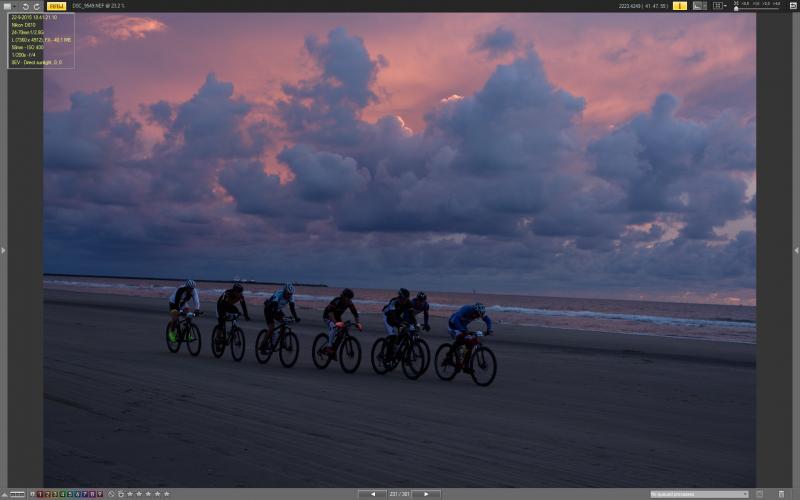Click the grid overlay icon

pyautogui.click(x=718, y=6)
